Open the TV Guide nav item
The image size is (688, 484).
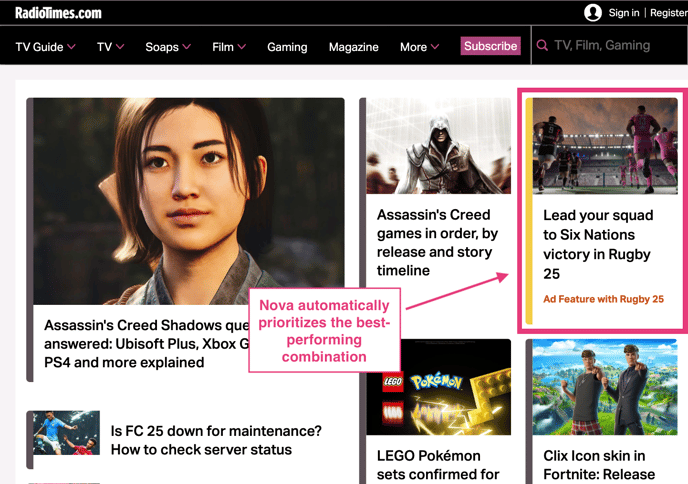coord(39,47)
